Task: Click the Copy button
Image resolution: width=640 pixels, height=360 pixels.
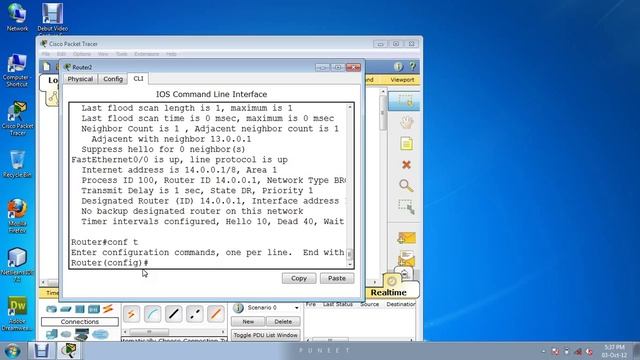Action: tap(299, 278)
